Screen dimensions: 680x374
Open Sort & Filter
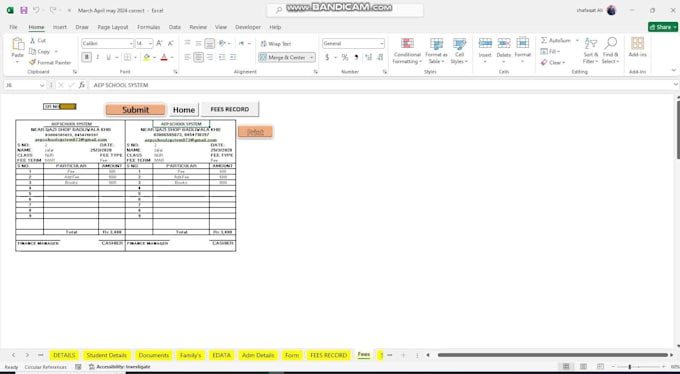591,50
